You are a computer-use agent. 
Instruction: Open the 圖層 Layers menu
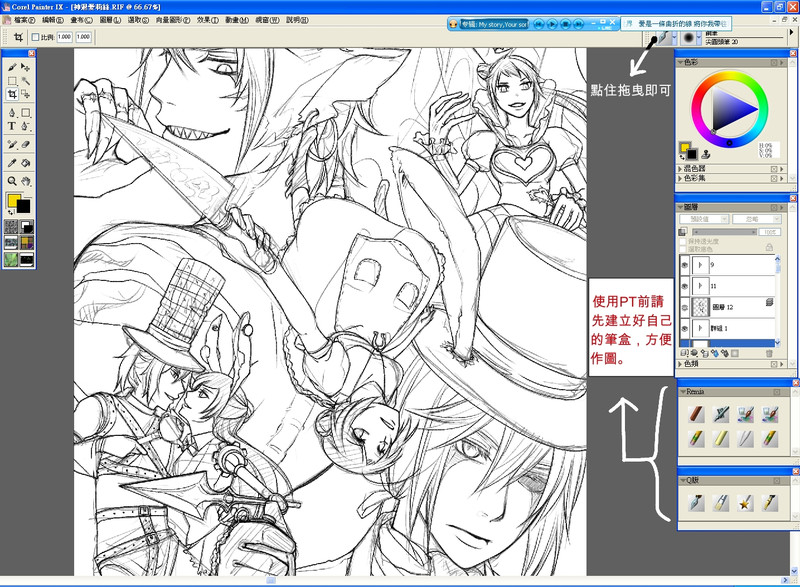coord(110,20)
